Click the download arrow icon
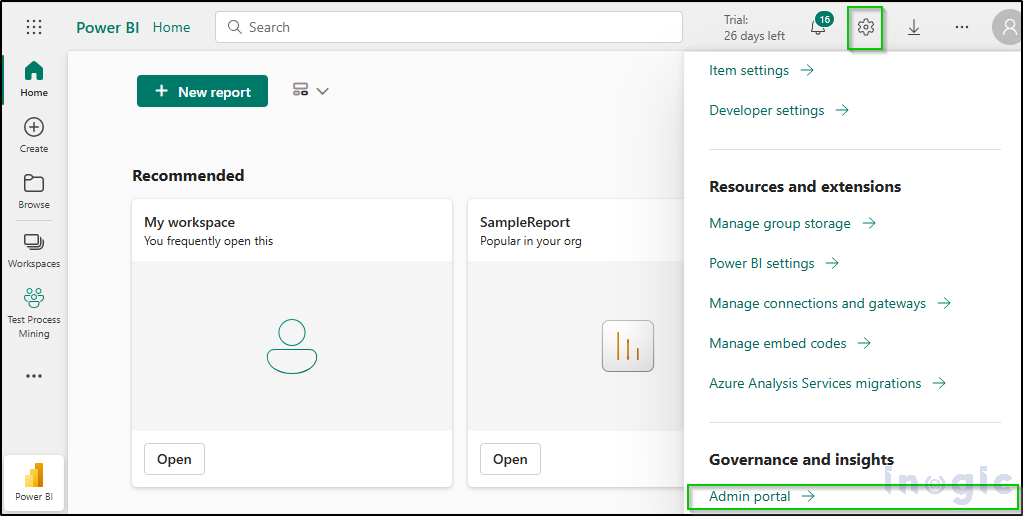 [x=913, y=27]
